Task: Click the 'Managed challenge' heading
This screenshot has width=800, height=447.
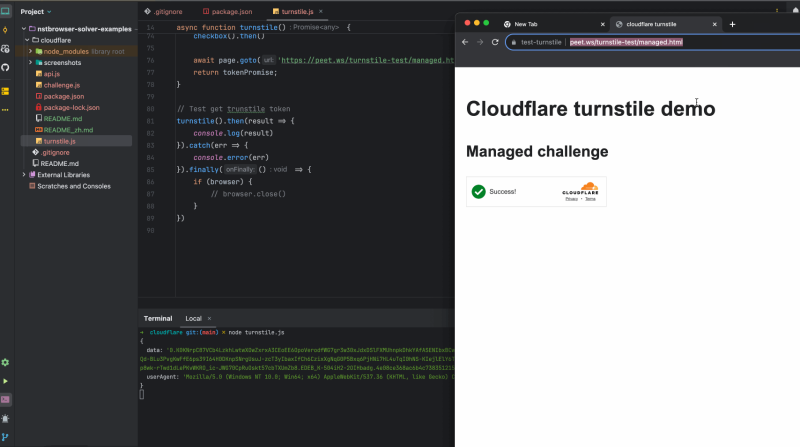Action: 537,152
